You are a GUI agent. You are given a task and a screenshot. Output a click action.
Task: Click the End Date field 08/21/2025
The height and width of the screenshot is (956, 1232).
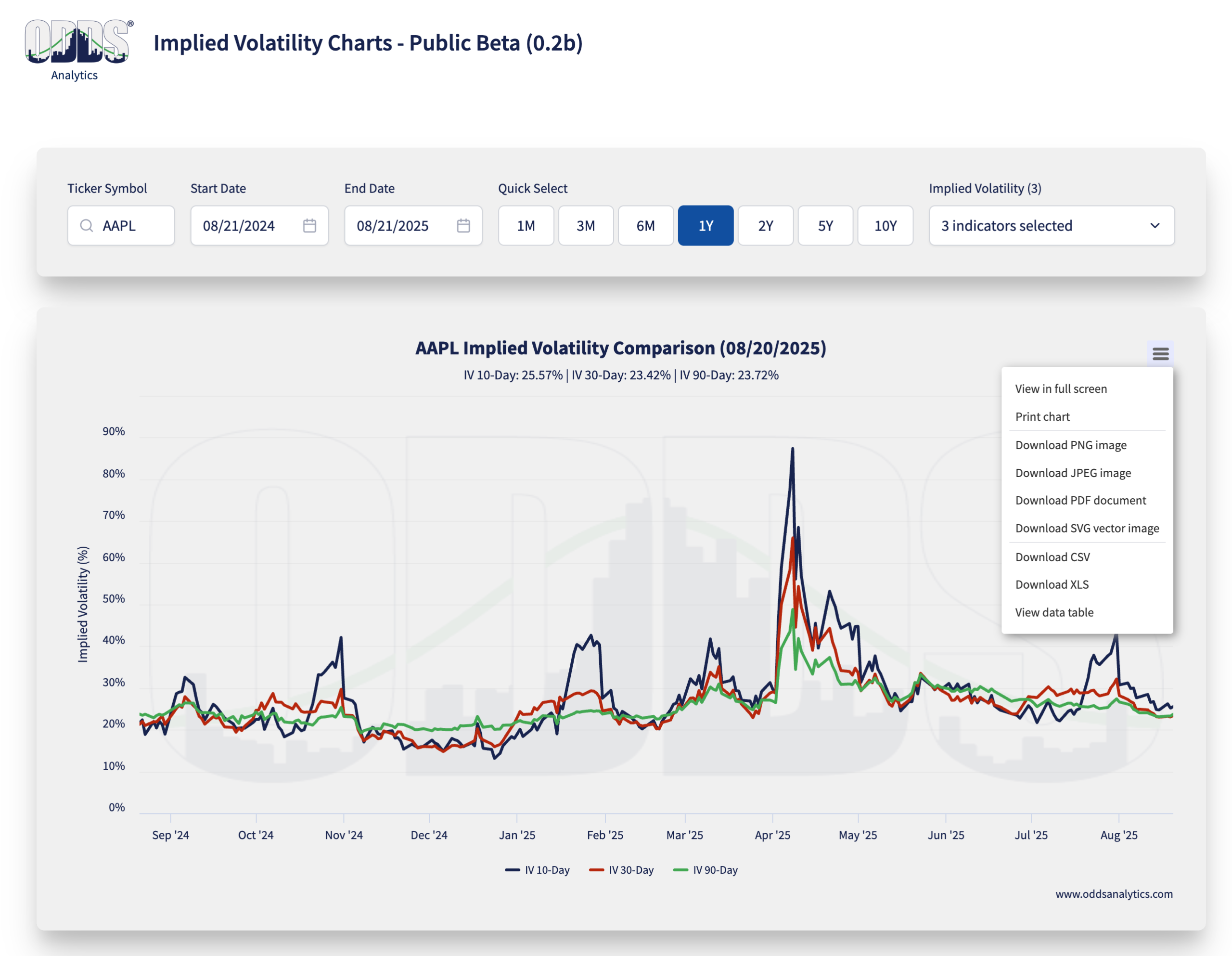413,226
